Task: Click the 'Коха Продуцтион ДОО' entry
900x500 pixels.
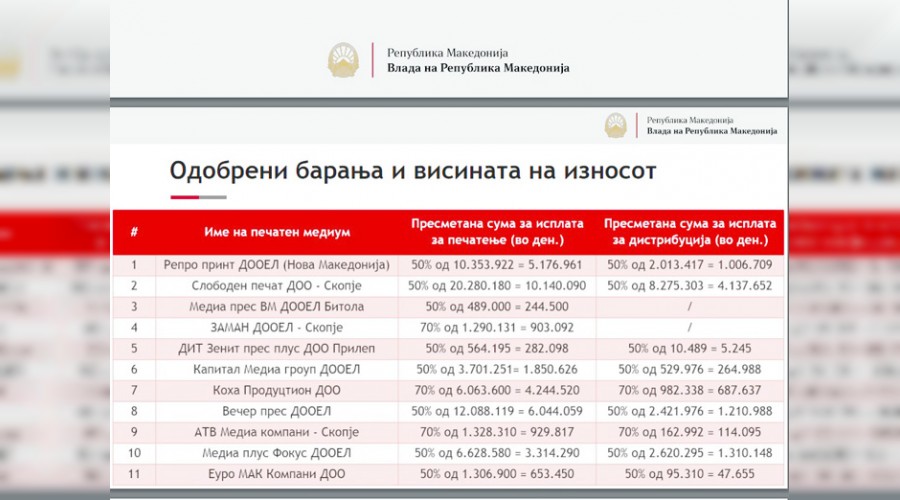Action: click(277, 390)
